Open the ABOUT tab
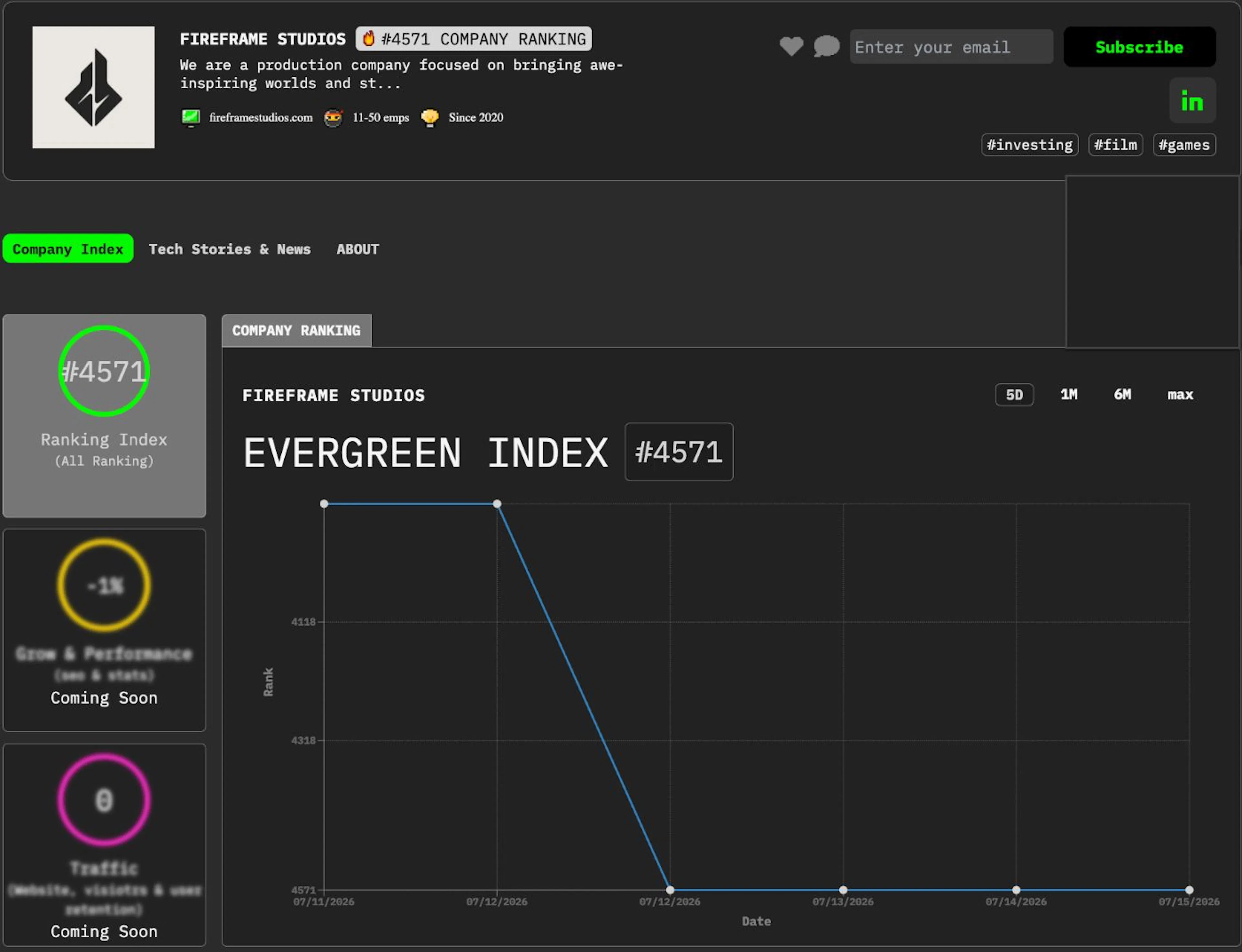1242x952 pixels. pos(357,249)
